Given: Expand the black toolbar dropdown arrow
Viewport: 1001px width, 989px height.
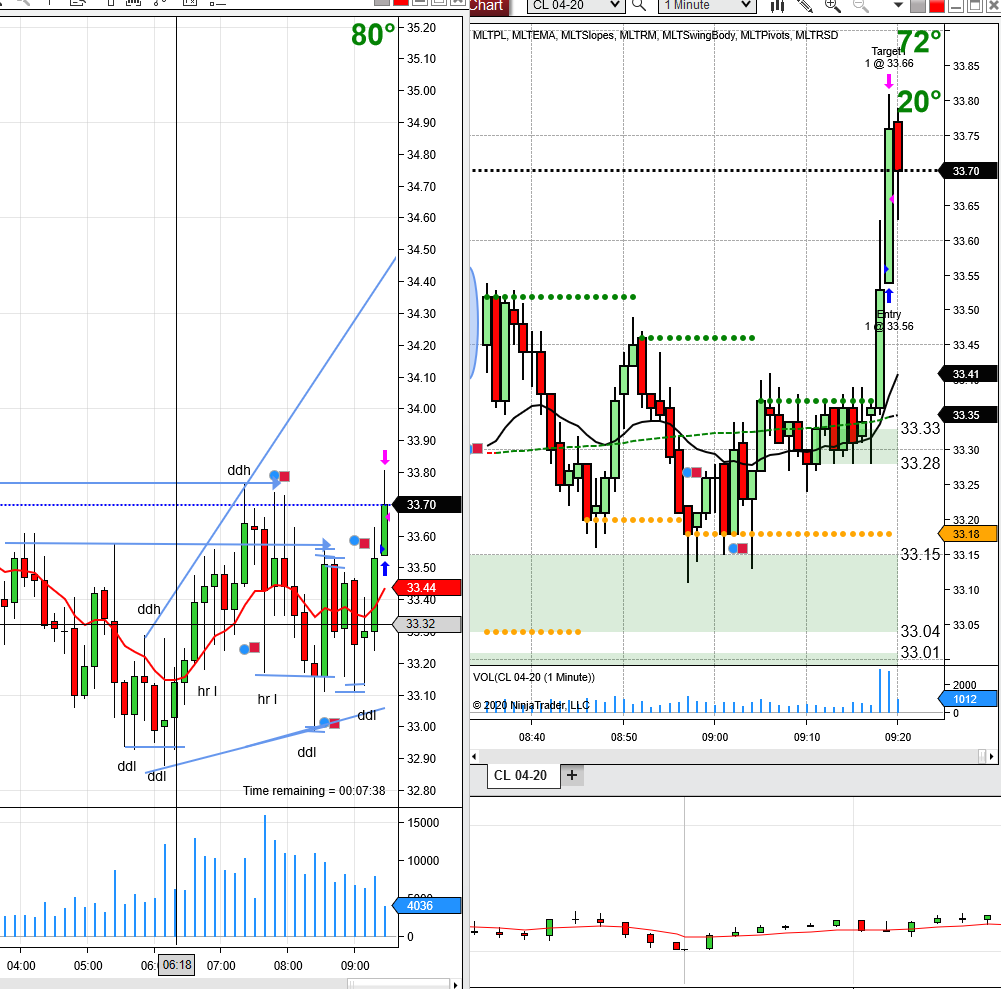Looking at the screenshot, I should tap(898, 6).
